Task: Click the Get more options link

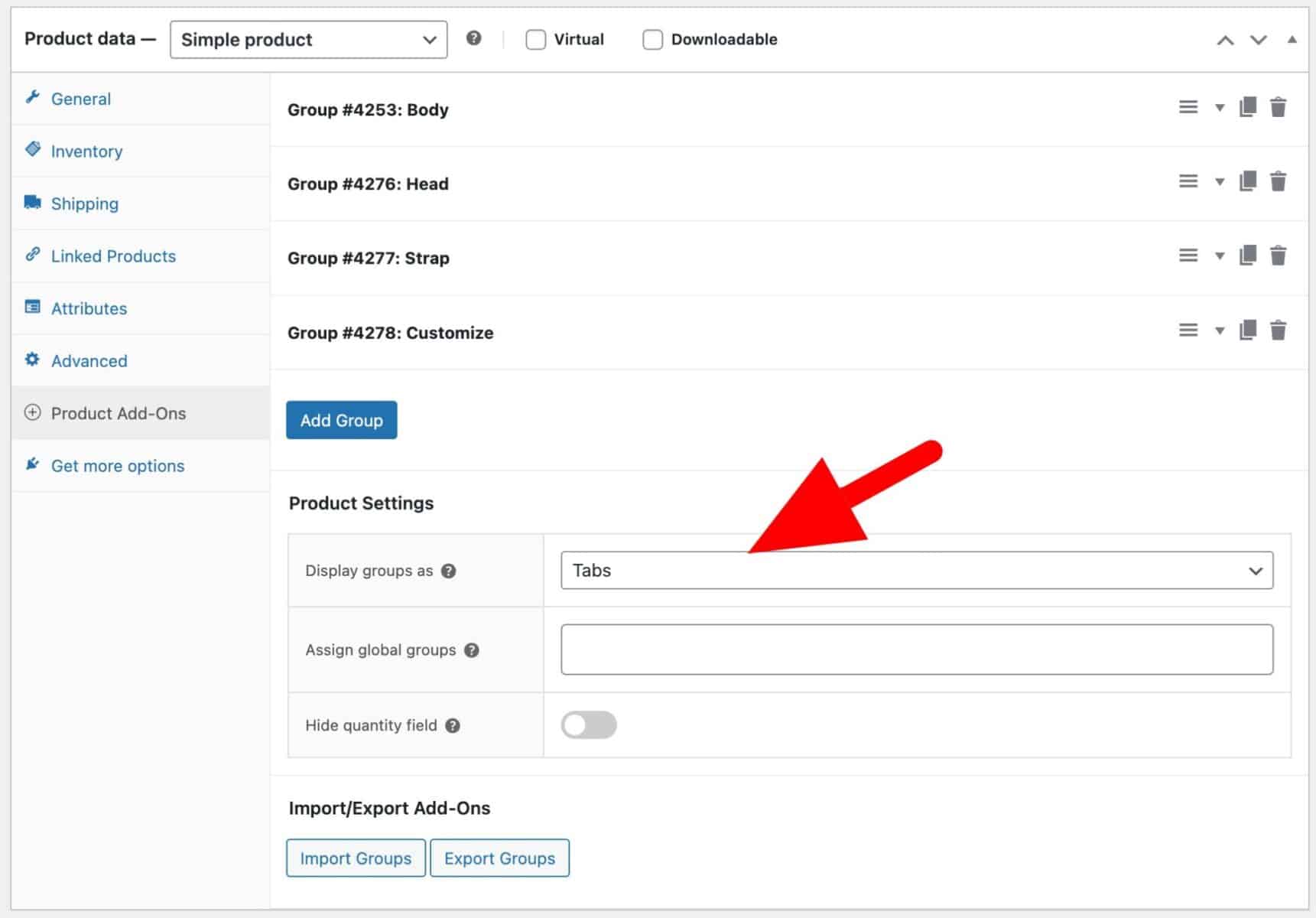Action: 117,465
